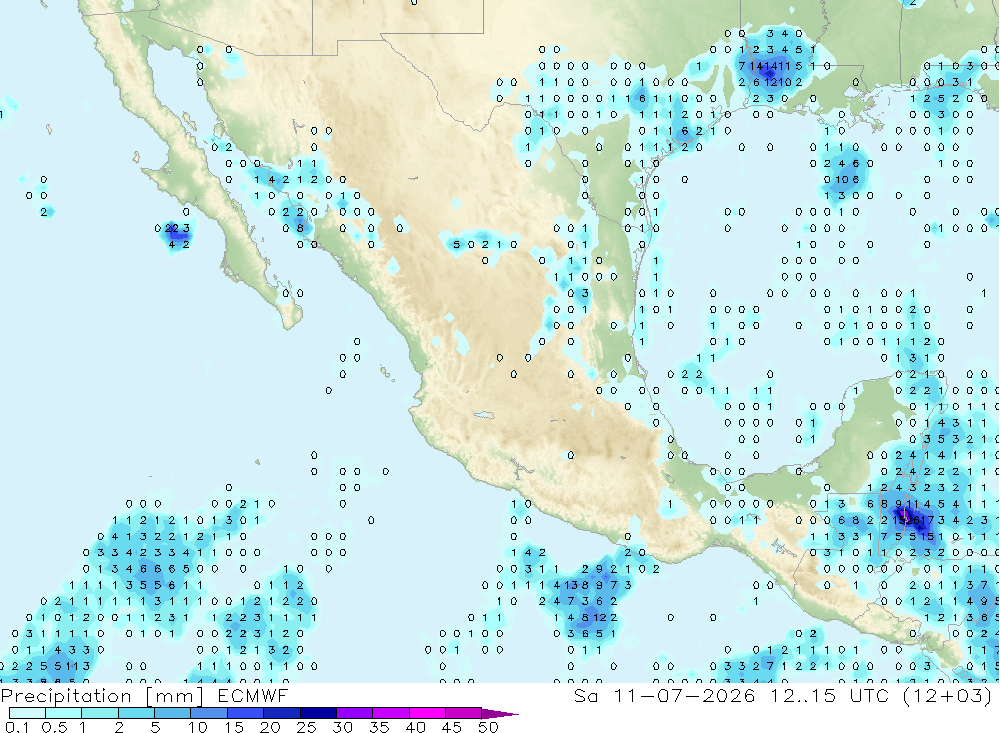Click the '0.1' legend scale label

17,727
